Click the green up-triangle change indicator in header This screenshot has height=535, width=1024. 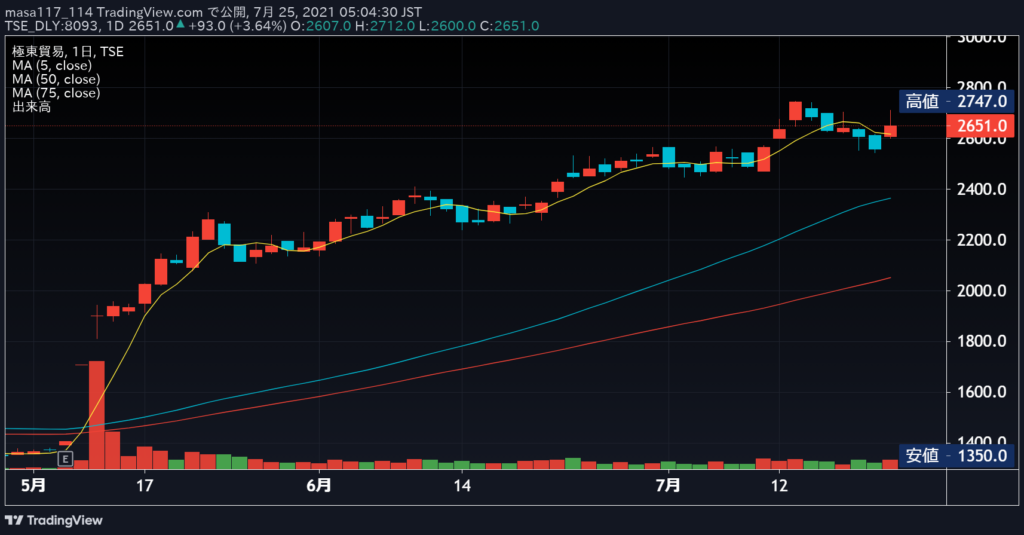180,25
